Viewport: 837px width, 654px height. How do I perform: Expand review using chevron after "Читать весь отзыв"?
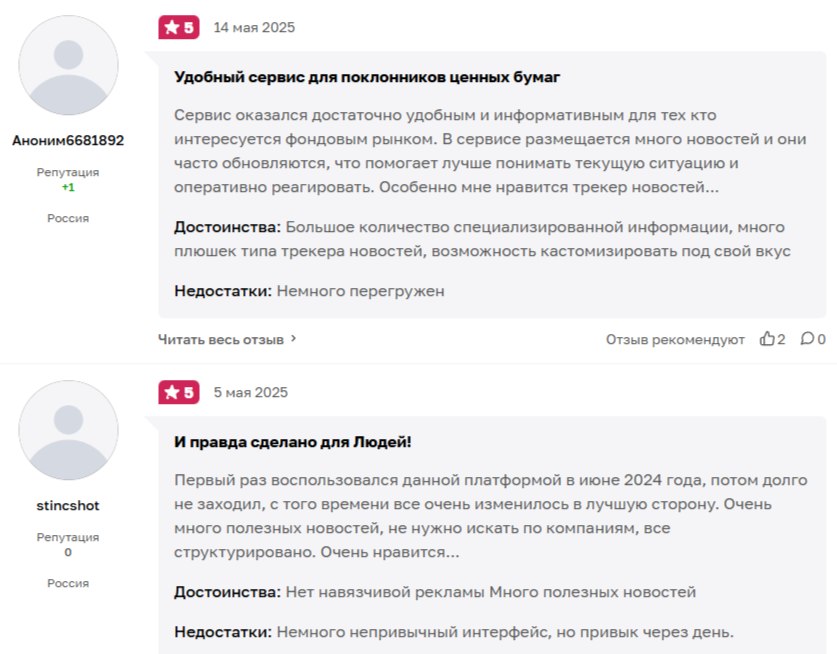(x=293, y=339)
